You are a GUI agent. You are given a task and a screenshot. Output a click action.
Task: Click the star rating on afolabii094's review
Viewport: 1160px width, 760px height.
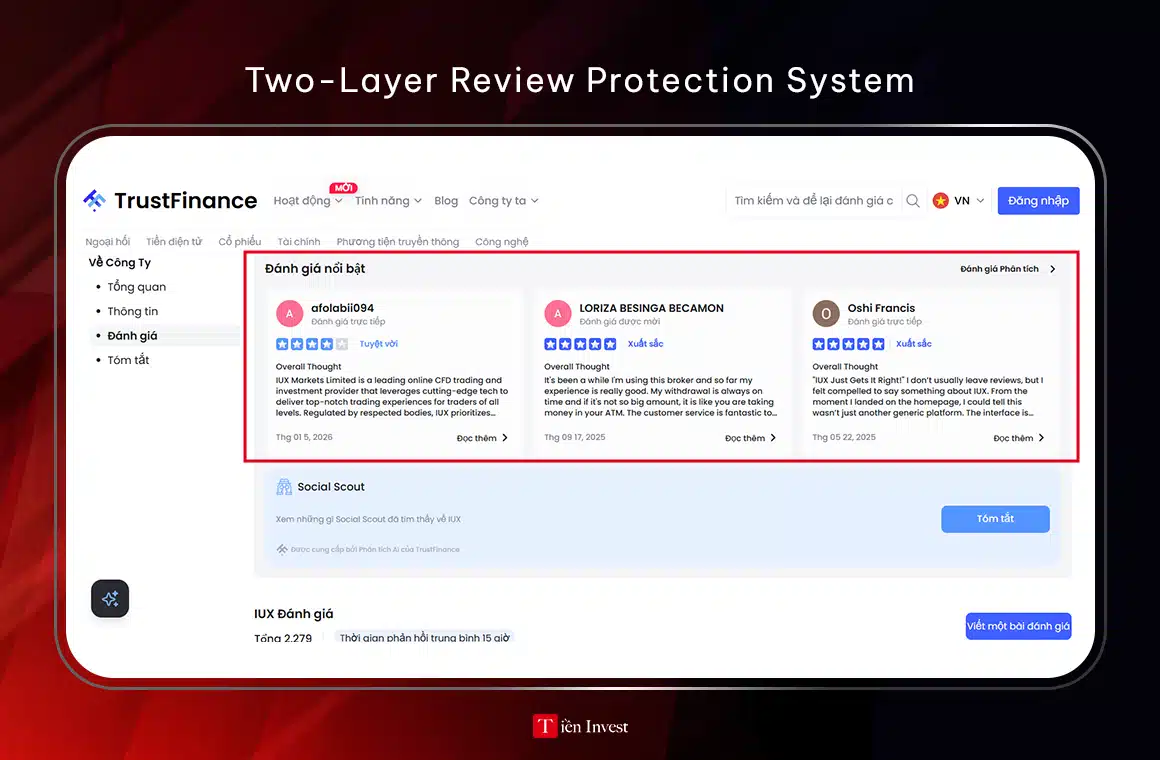[x=311, y=343]
